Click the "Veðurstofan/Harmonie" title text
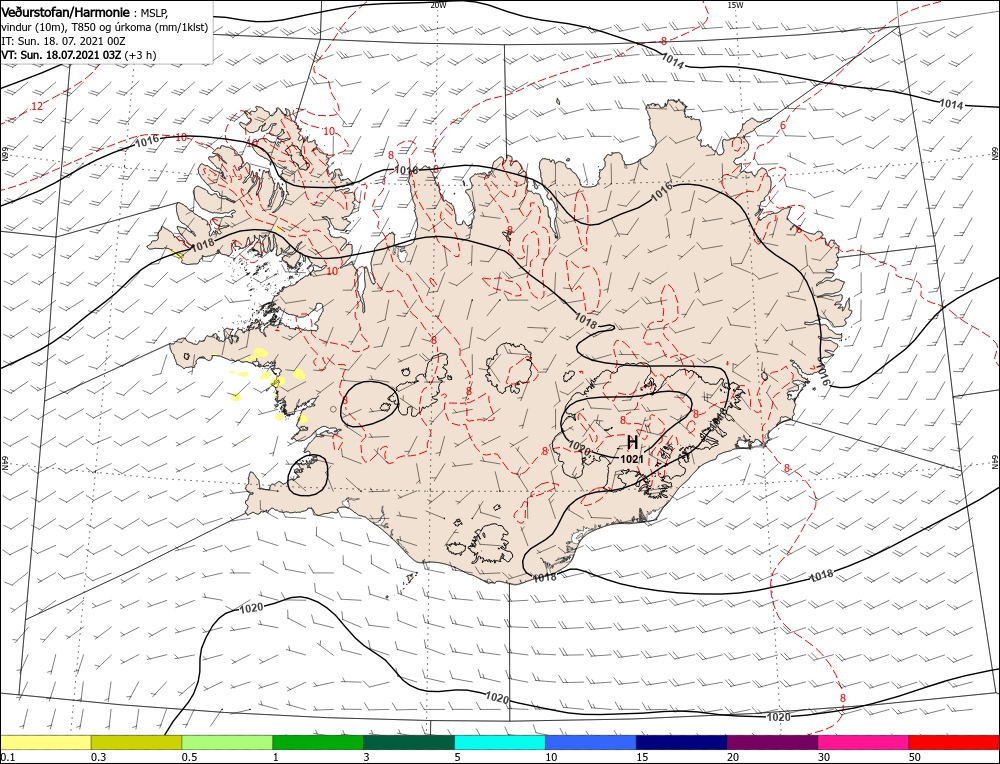Viewport: 1000px width, 764px height. point(66,12)
